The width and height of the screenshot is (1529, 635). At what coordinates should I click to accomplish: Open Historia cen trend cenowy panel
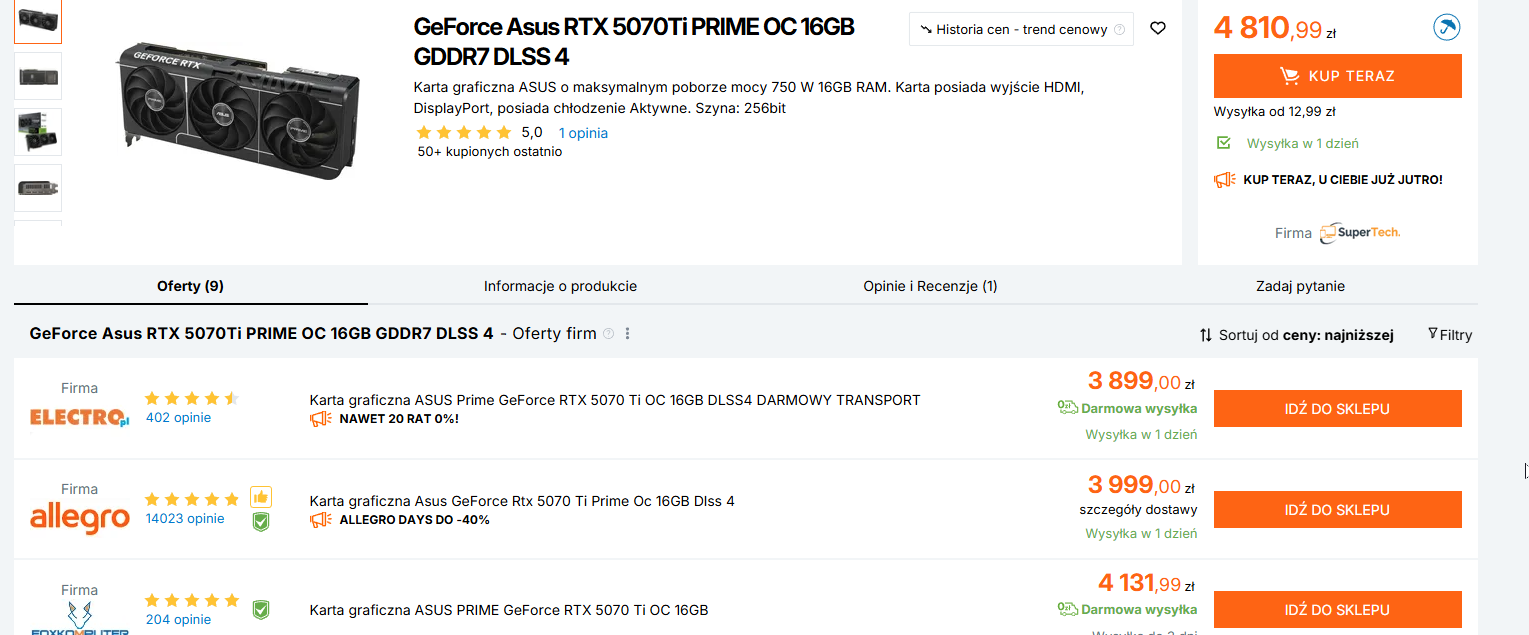click(x=1013, y=30)
